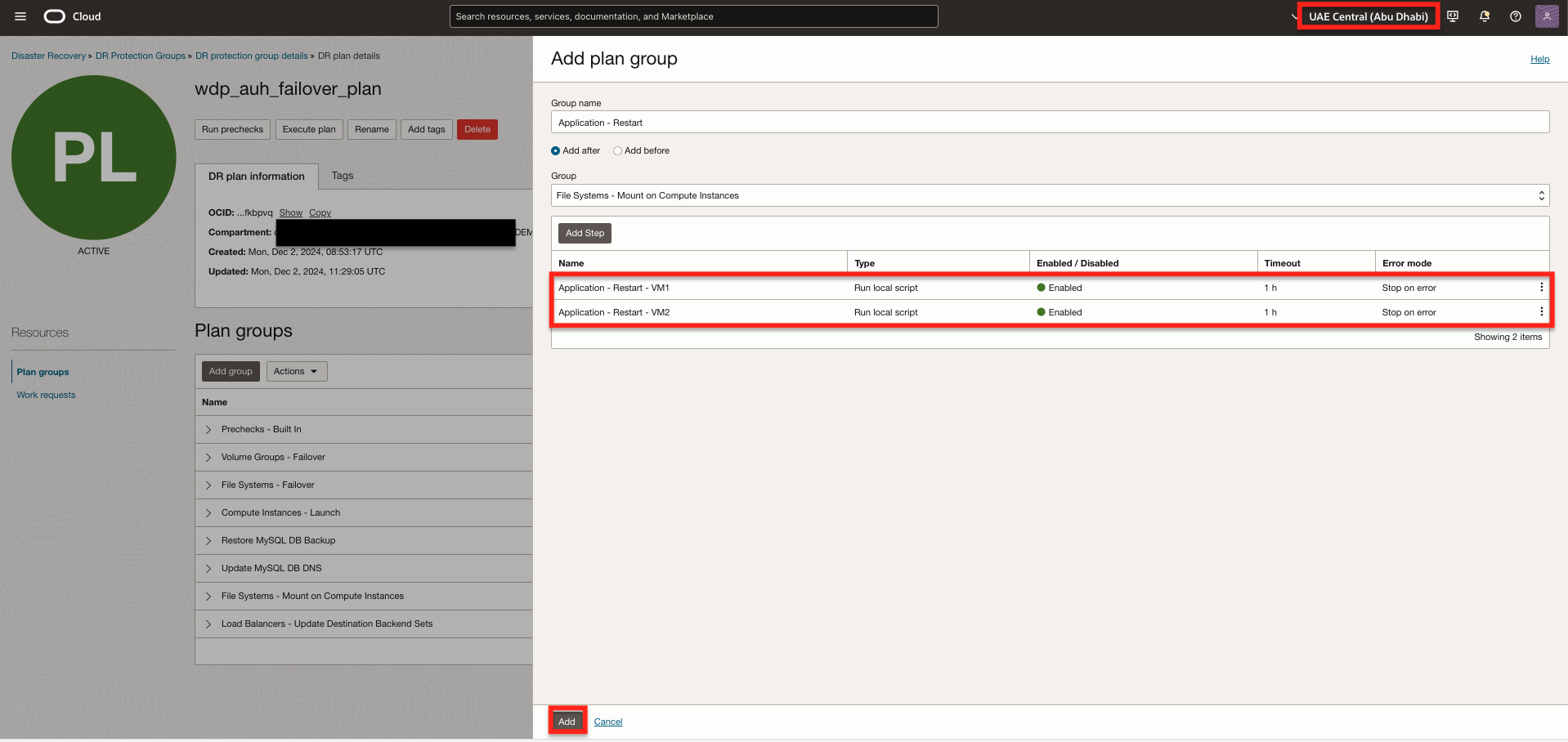This screenshot has height=742, width=1568.
Task: Click the Add group button
Action: 231,371
